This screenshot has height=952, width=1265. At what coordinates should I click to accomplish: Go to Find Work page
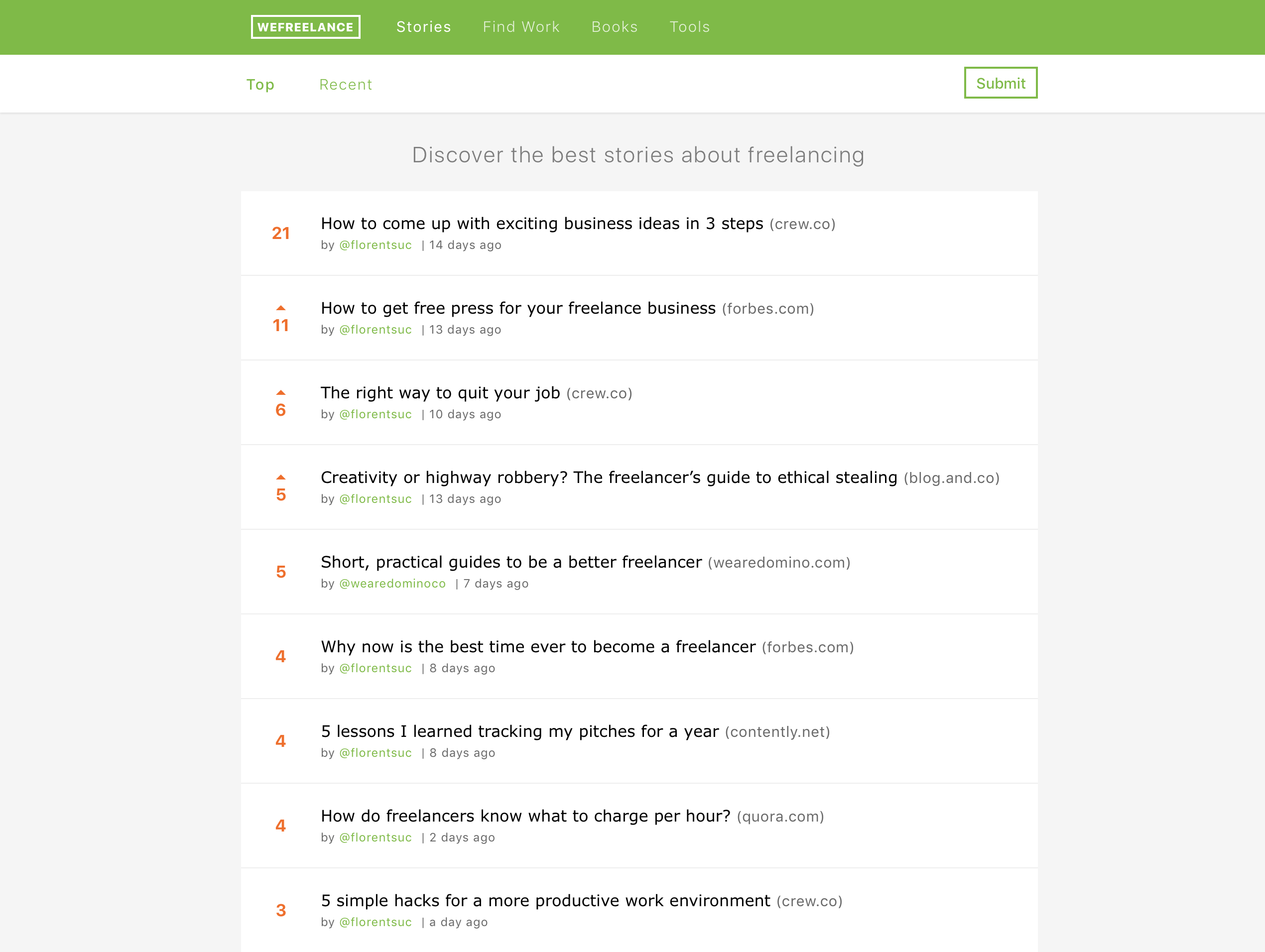click(521, 27)
